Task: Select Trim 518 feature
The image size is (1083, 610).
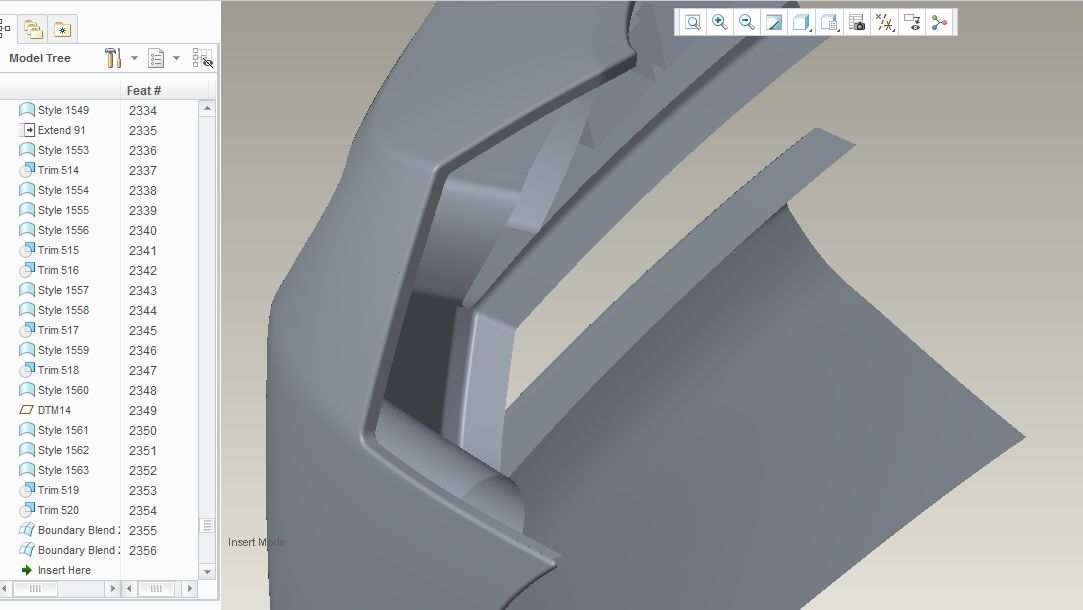Action: 58,370
